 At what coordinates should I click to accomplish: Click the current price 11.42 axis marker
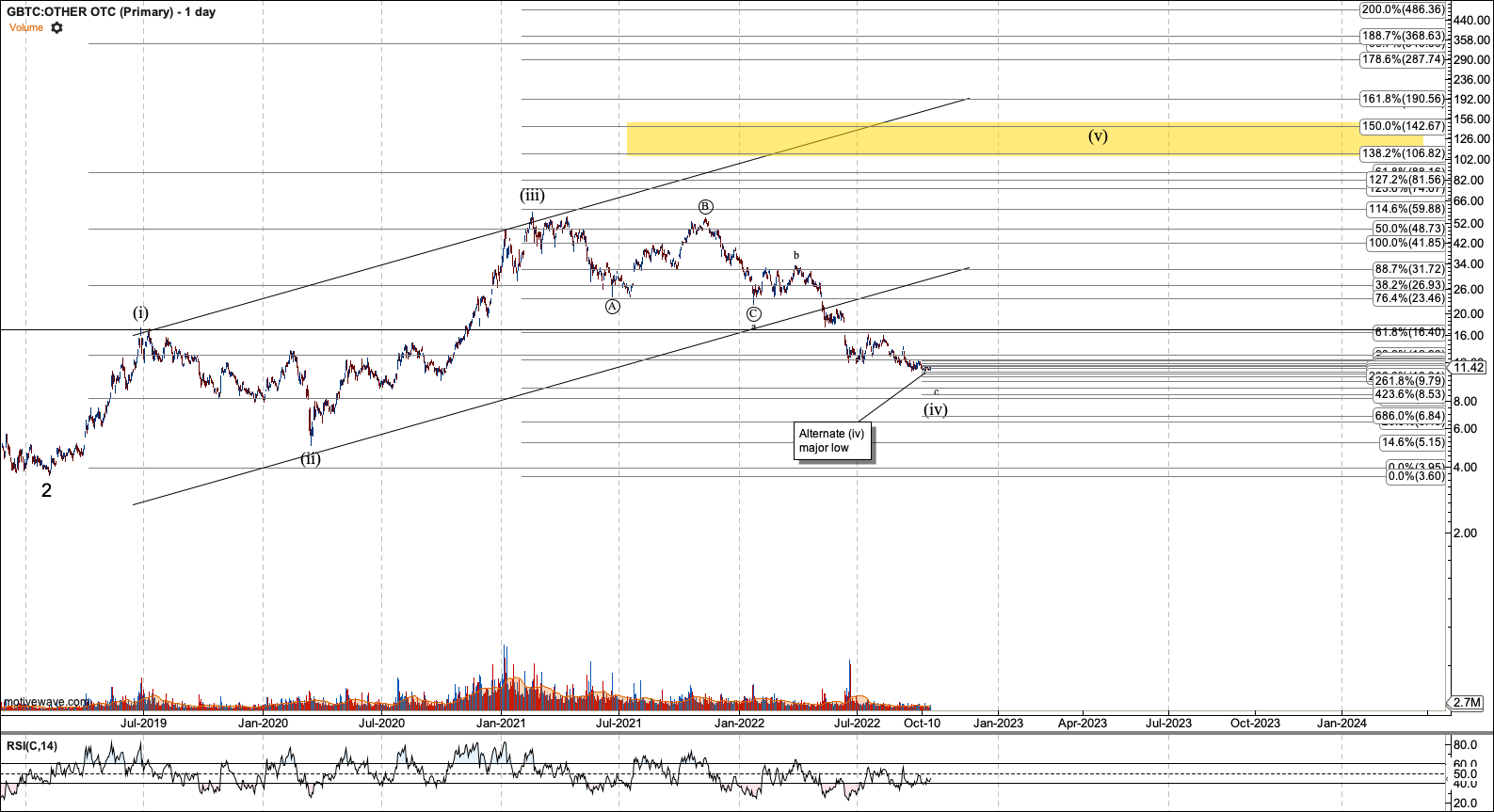click(x=1467, y=367)
